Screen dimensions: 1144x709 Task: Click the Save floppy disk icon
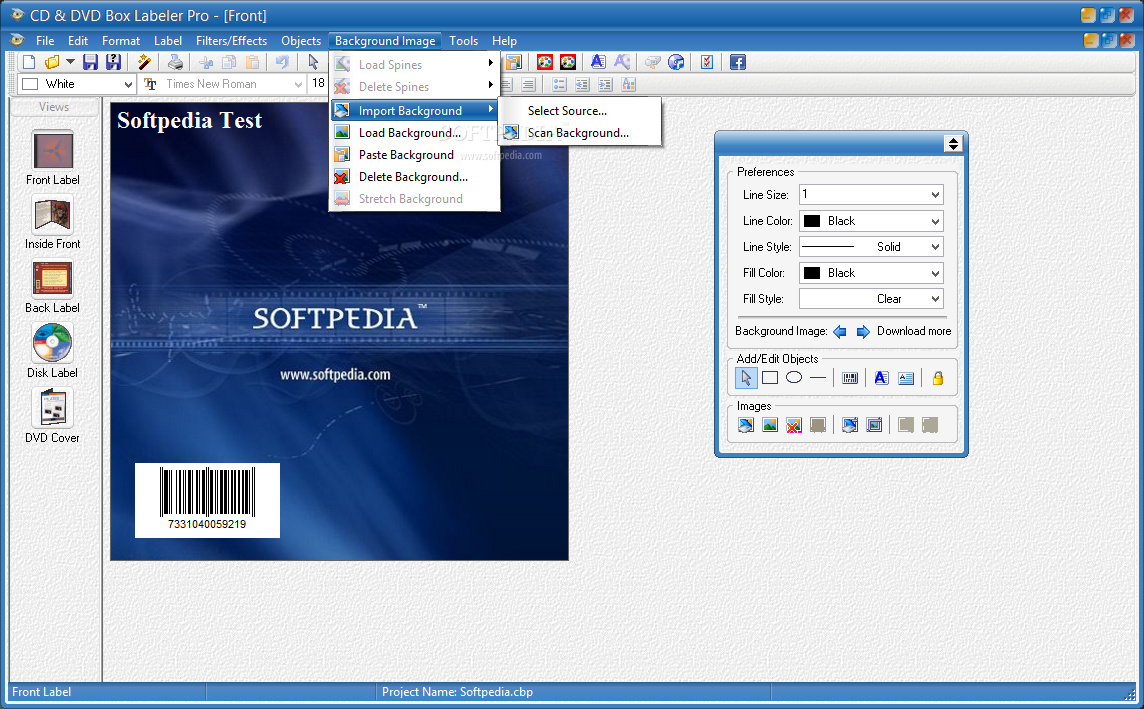click(90, 63)
